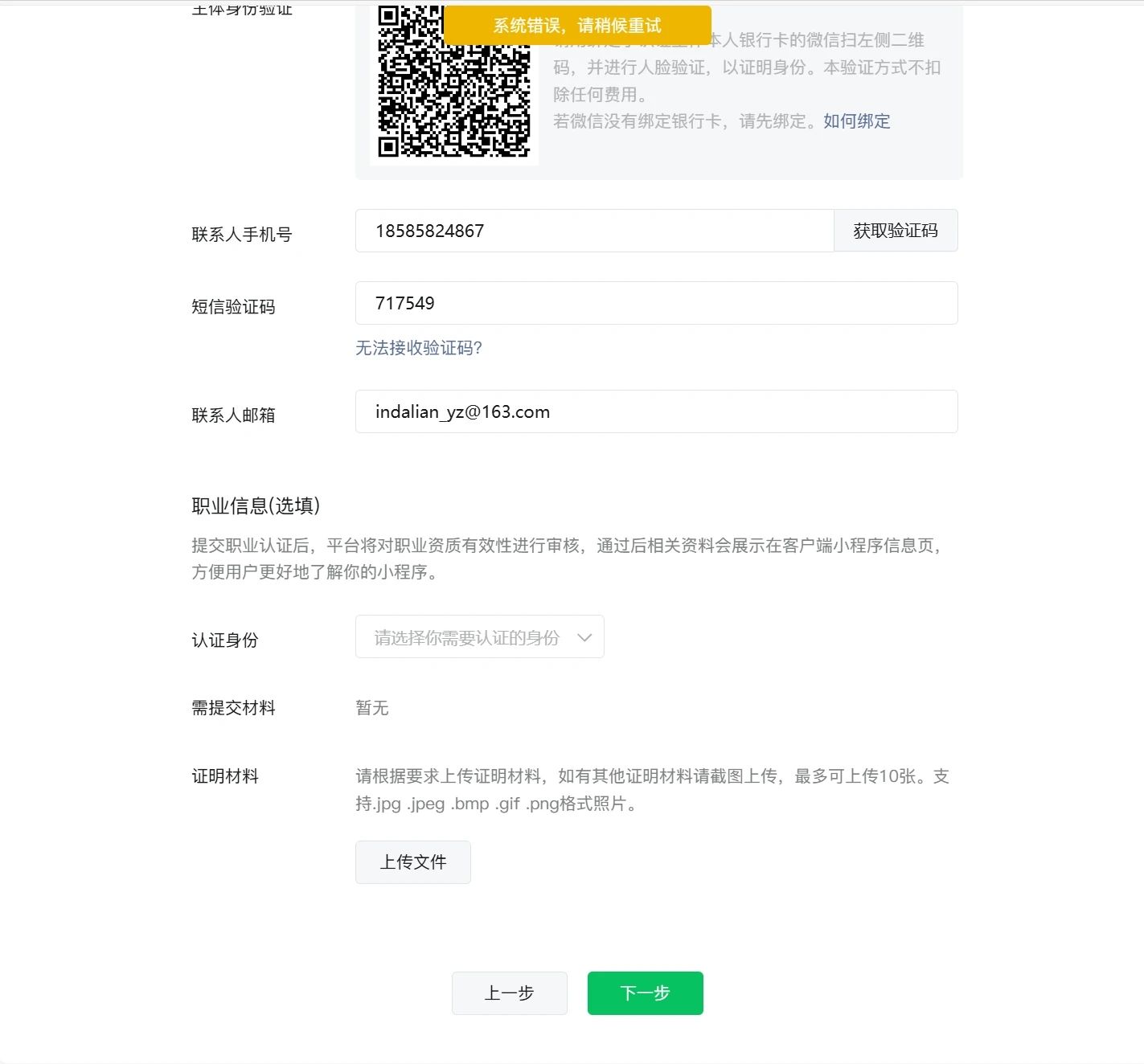1144x1064 pixels.
Task: Click the 获取验证码 button
Action: click(896, 231)
